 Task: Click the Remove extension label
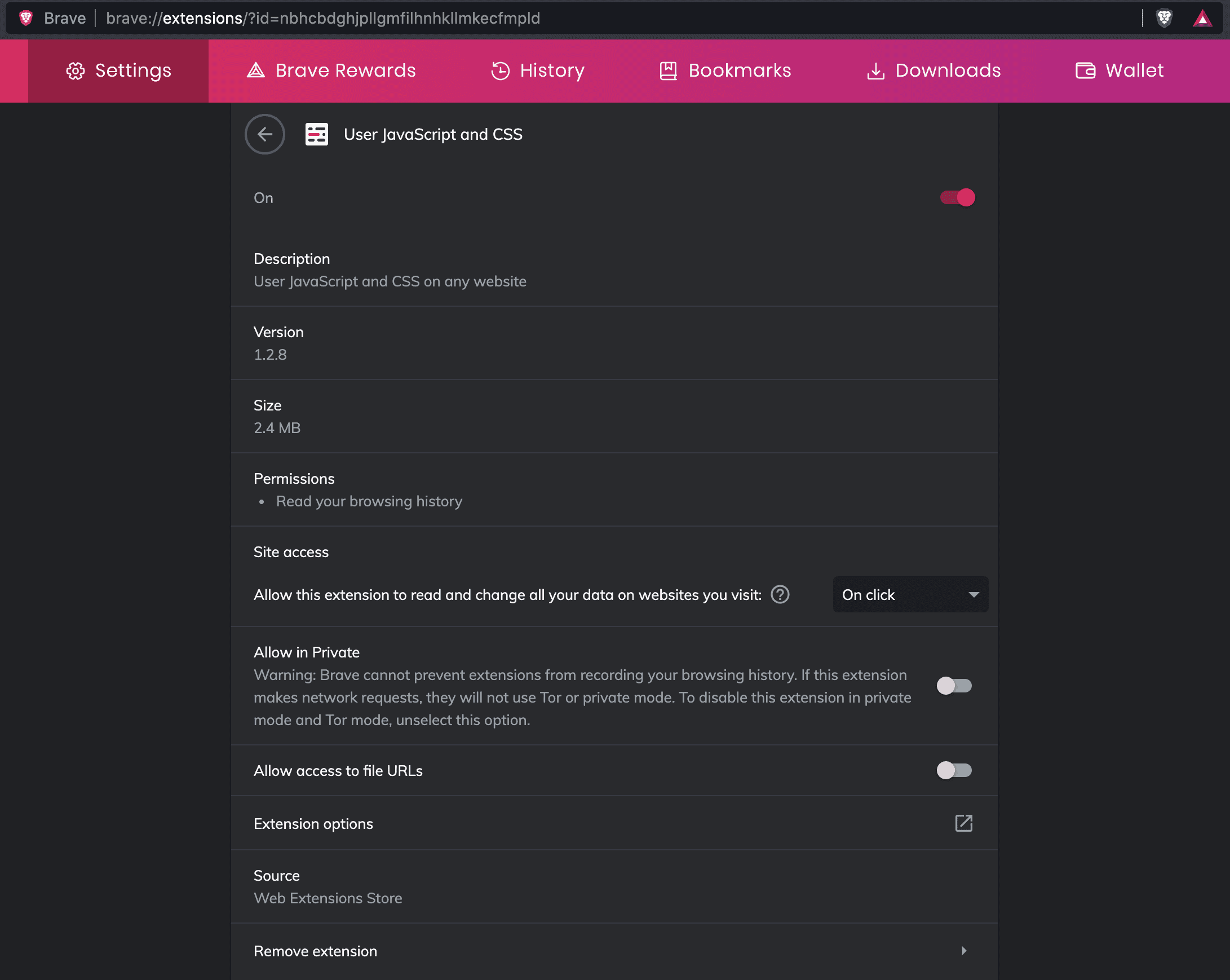click(316, 951)
